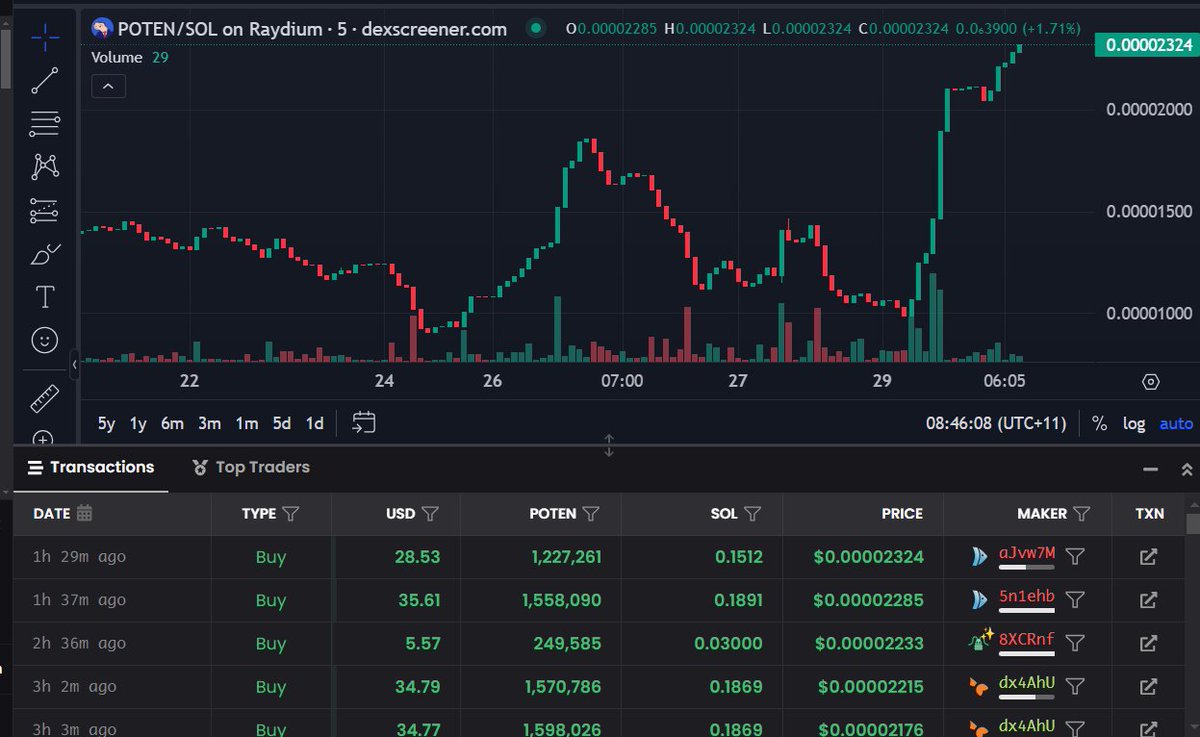Select the XABCD pattern tool

pos(44,167)
